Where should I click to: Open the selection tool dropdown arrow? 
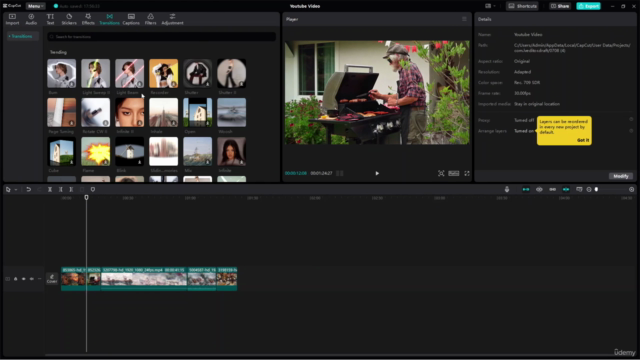(16, 190)
